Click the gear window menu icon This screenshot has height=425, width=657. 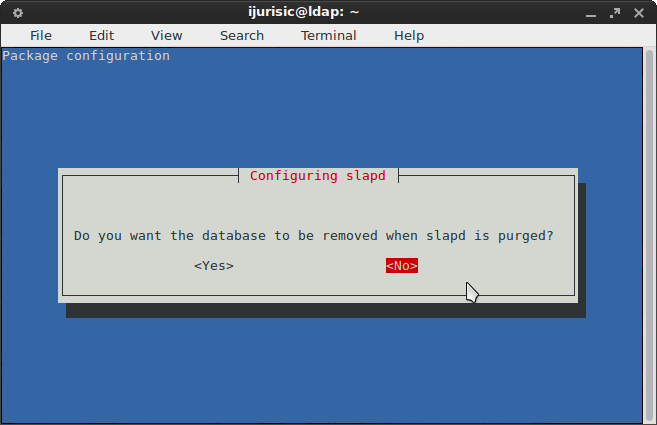[18, 13]
